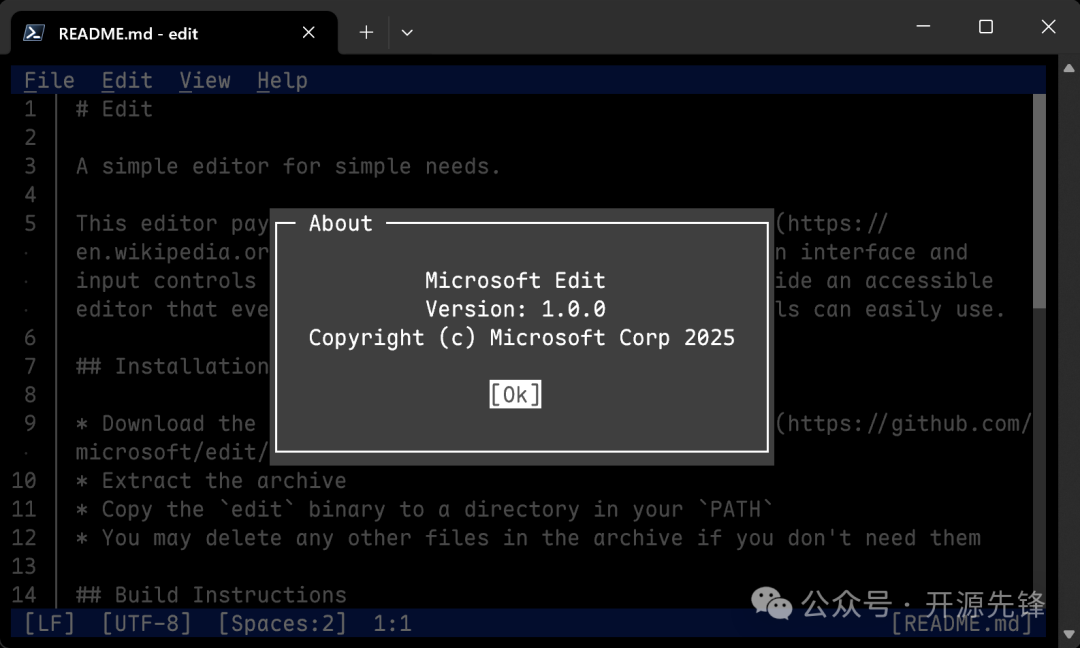Click the PowerShell icon on the tab
The image size is (1080, 648).
tap(34, 32)
